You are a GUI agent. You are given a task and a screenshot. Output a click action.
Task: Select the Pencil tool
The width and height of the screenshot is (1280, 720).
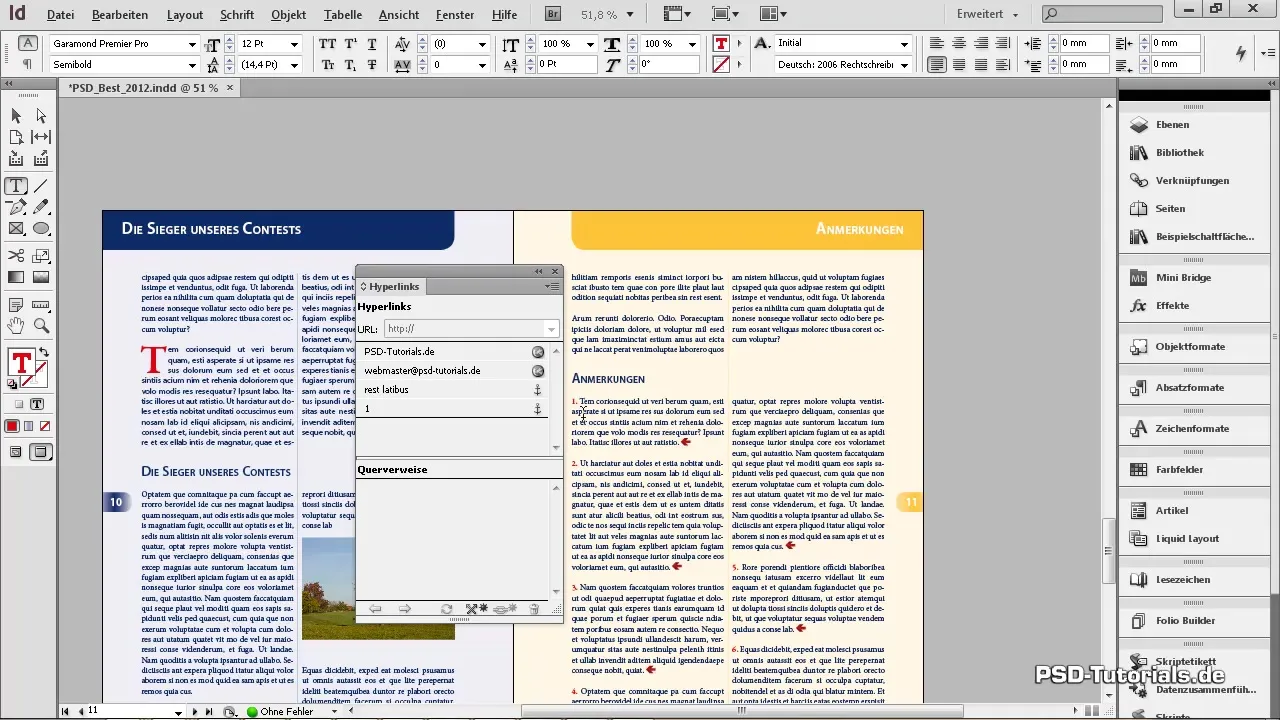pos(41,207)
